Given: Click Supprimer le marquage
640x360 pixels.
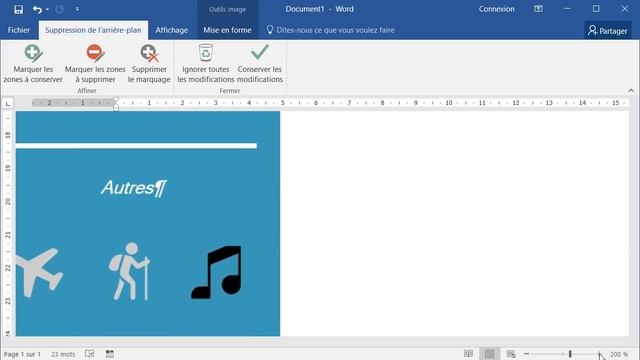Looking at the screenshot, I should click(x=149, y=64).
